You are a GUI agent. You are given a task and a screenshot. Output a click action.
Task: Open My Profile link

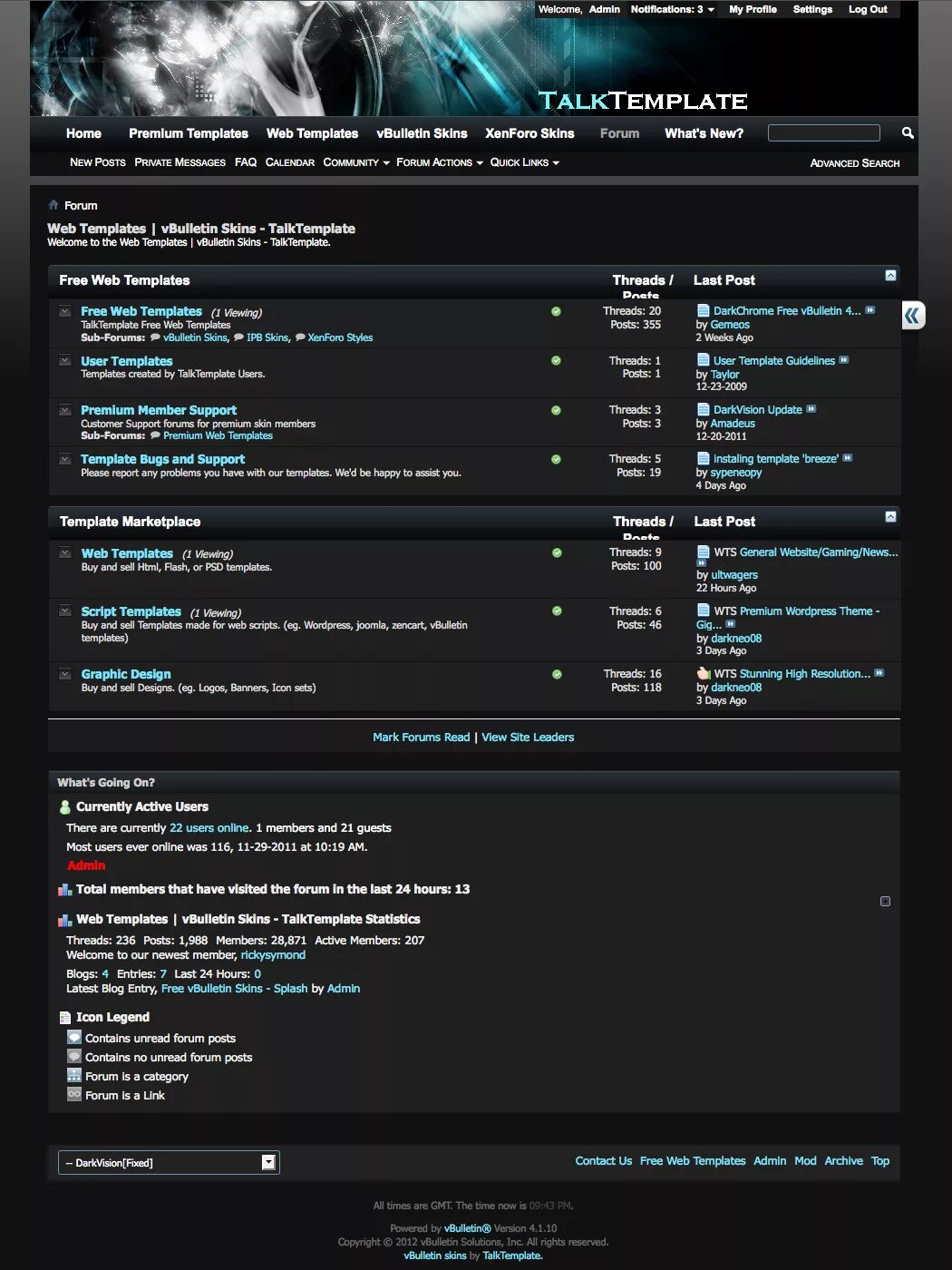pyautogui.click(x=753, y=9)
